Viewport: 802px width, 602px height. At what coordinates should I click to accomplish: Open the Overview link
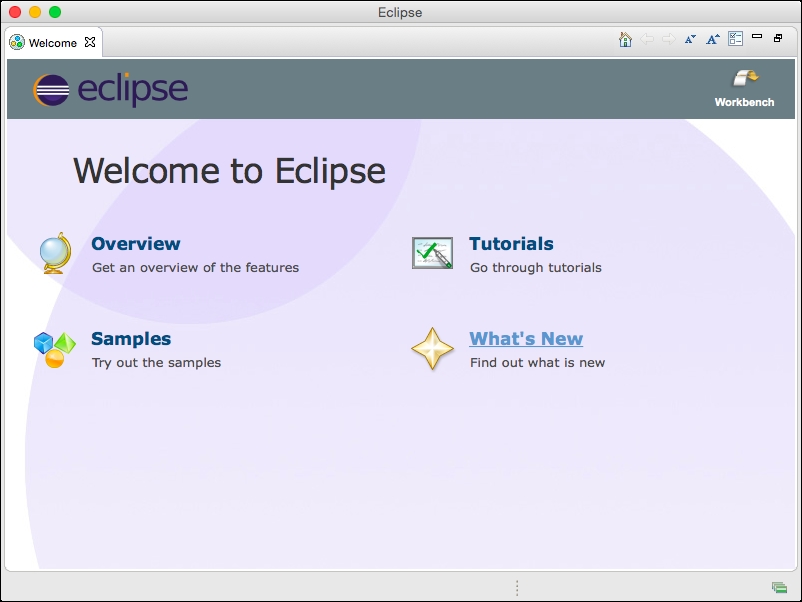pos(136,244)
